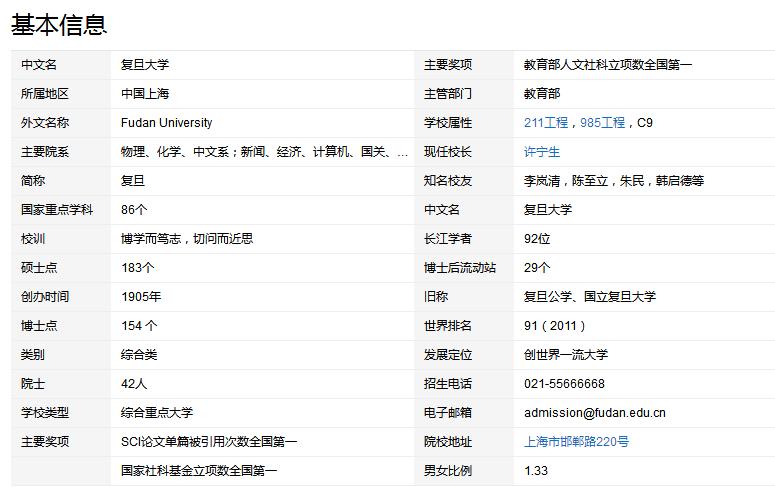This screenshot has height=487, width=775.
Task: Select the 知名校友 label
Action: click(x=448, y=180)
